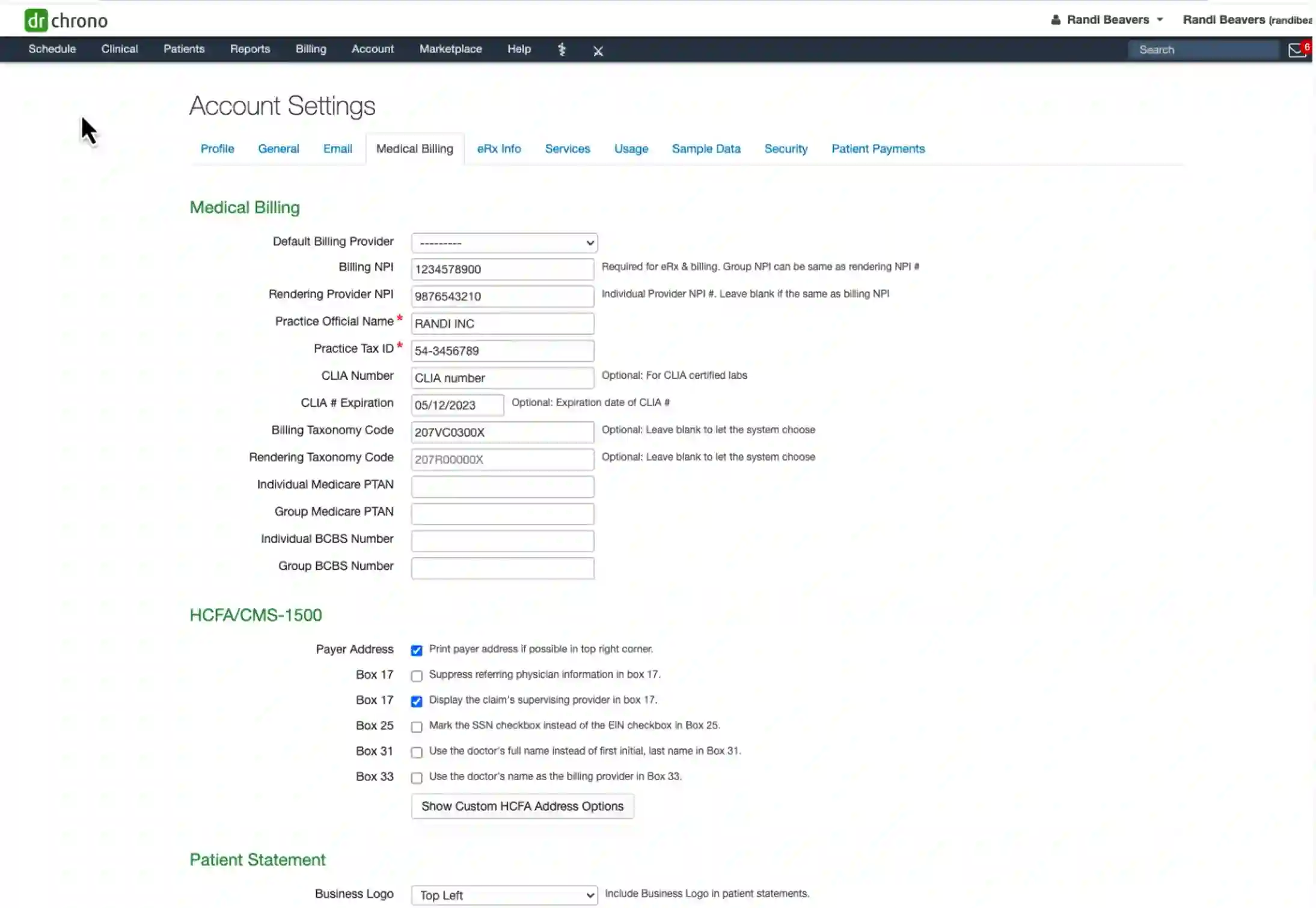Image resolution: width=1316 pixels, height=908 pixels.
Task: Open the Business Logo position dropdown
Action: pyautogui.click(x=504, y=895)
